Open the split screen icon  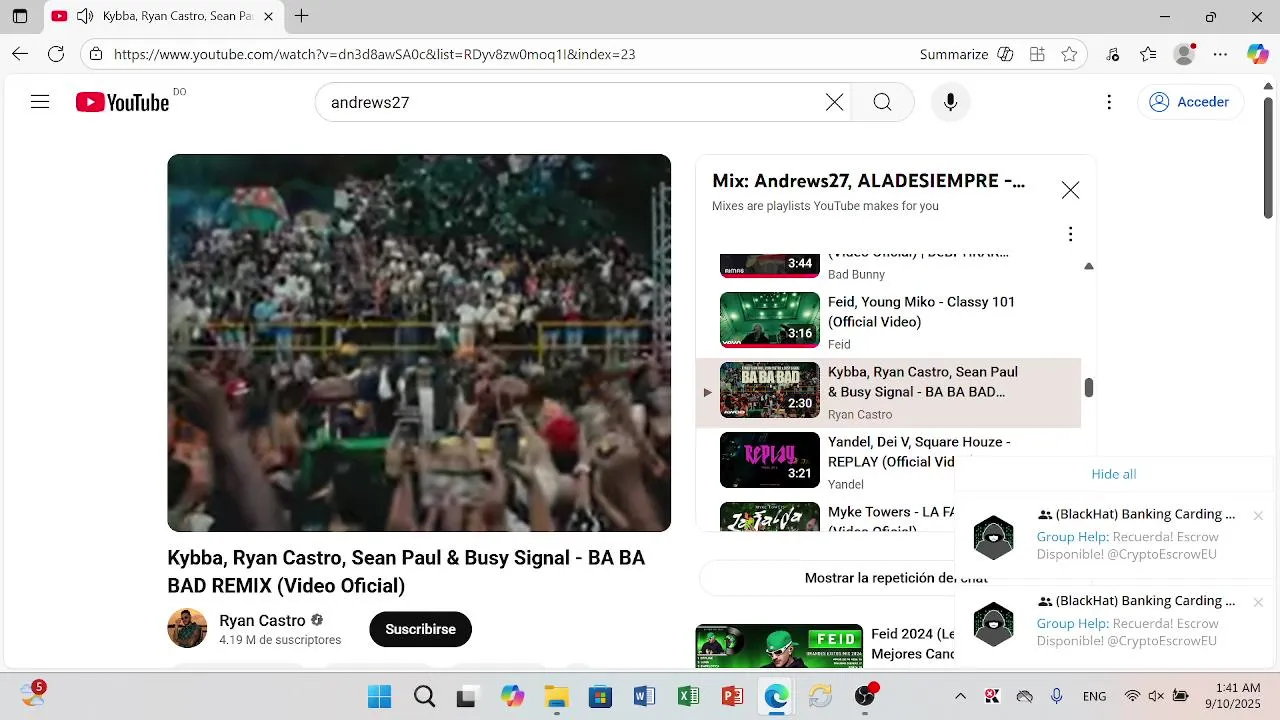(x=1037, y=54)
